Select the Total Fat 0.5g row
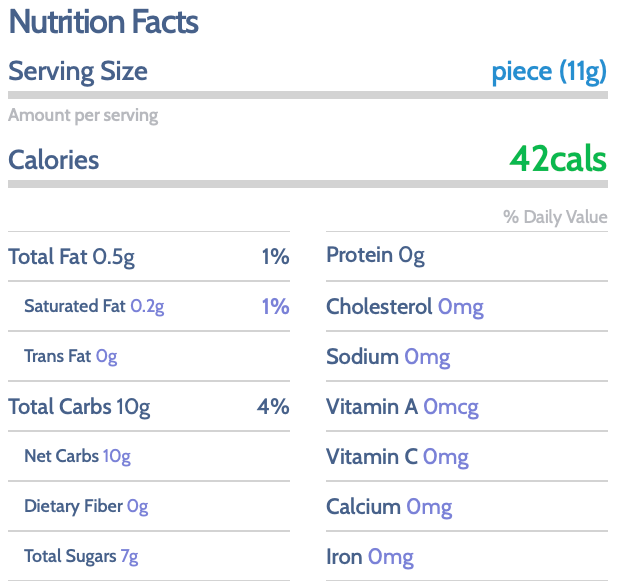 click(x=149, y=256)
